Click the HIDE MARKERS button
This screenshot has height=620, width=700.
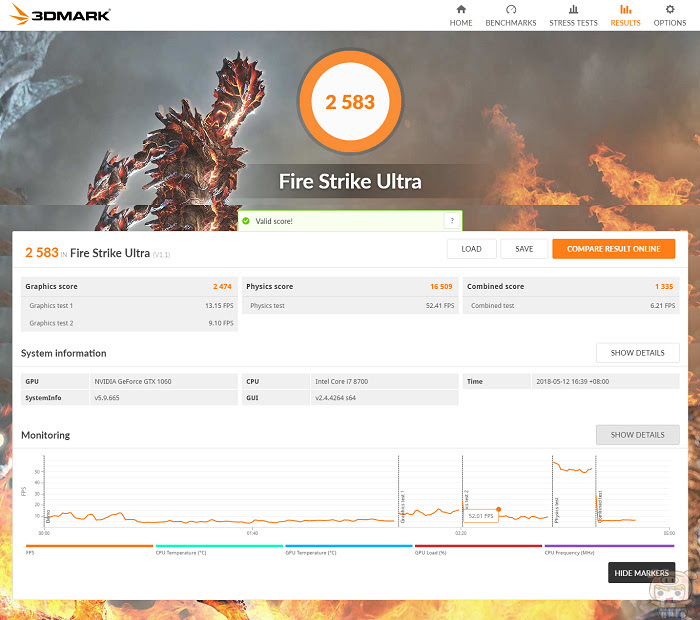[x=642, y=573]
